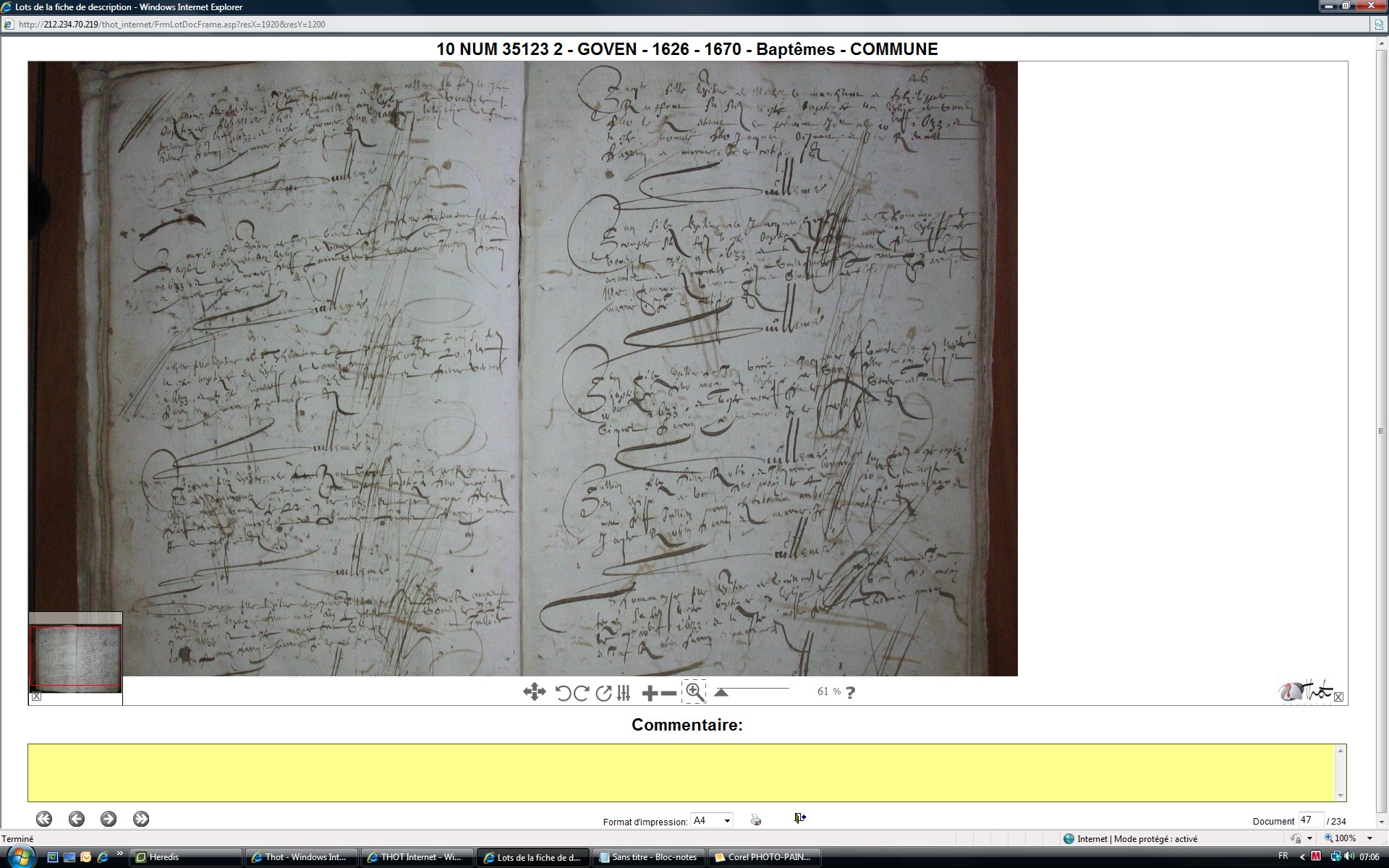Go to the first document page
The image size is (1389, 868).
(x=44, y=819)
